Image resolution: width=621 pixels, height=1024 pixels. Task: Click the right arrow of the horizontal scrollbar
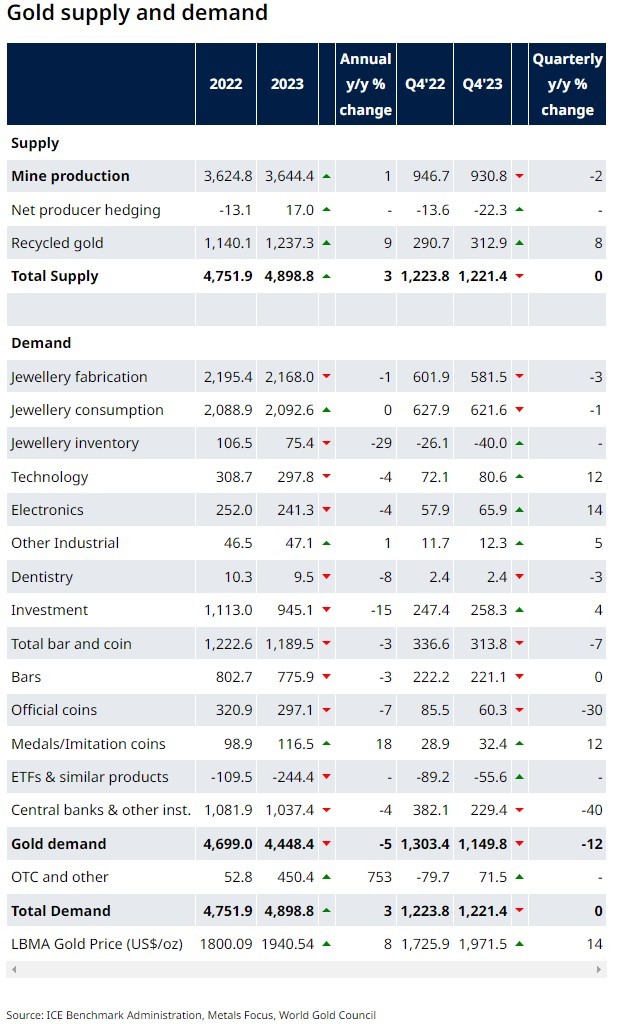point(599,969)
